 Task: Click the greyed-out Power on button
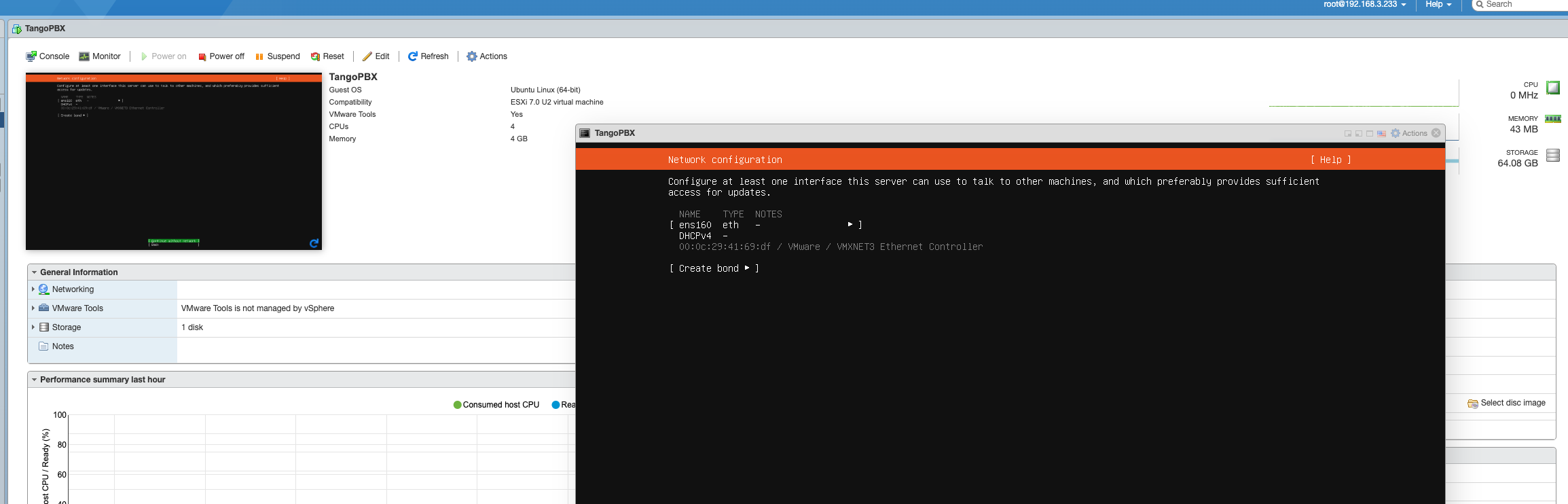[163, 56]
